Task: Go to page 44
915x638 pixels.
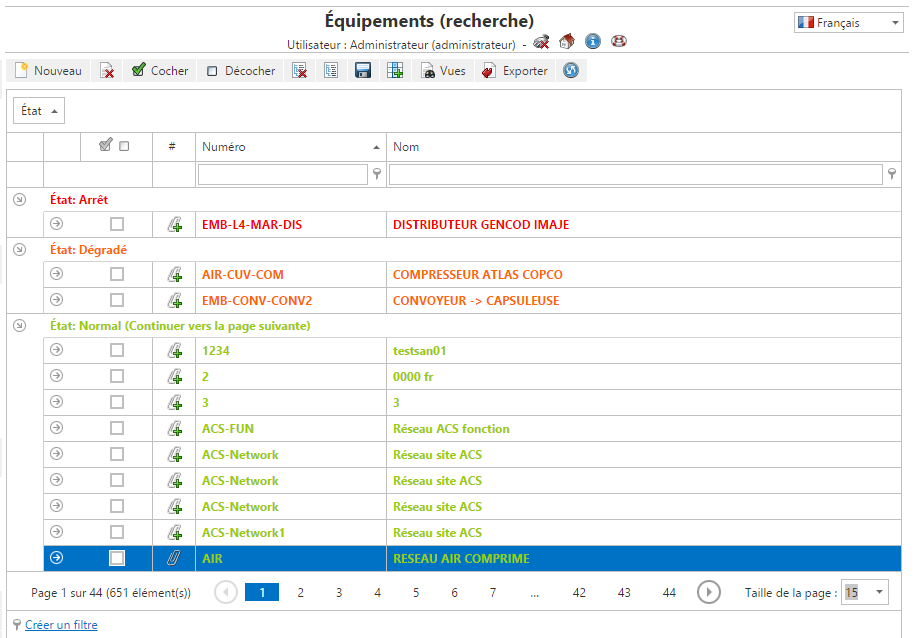Action: [669, 592]
